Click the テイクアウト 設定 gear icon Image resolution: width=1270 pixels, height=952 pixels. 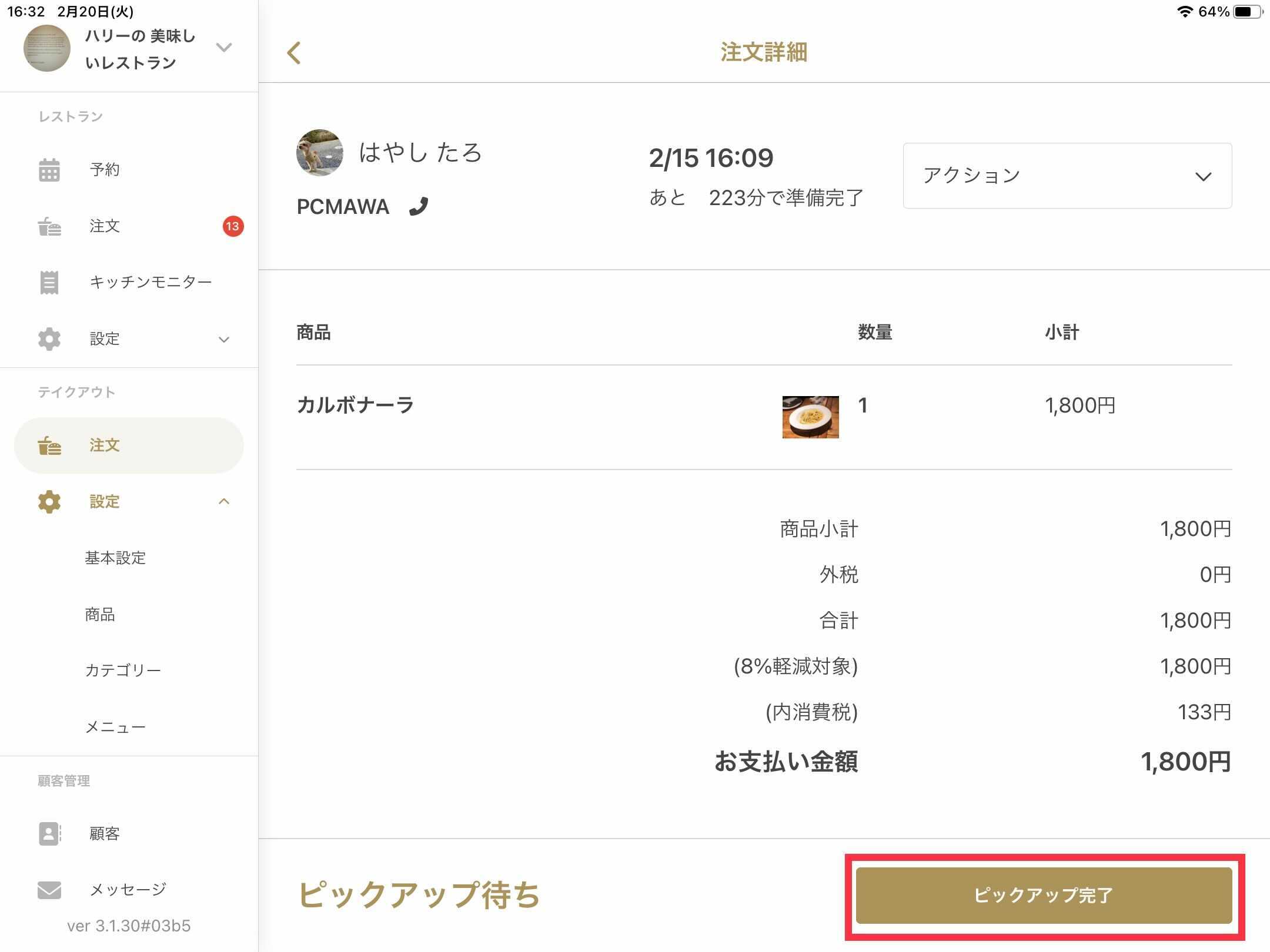49,502
